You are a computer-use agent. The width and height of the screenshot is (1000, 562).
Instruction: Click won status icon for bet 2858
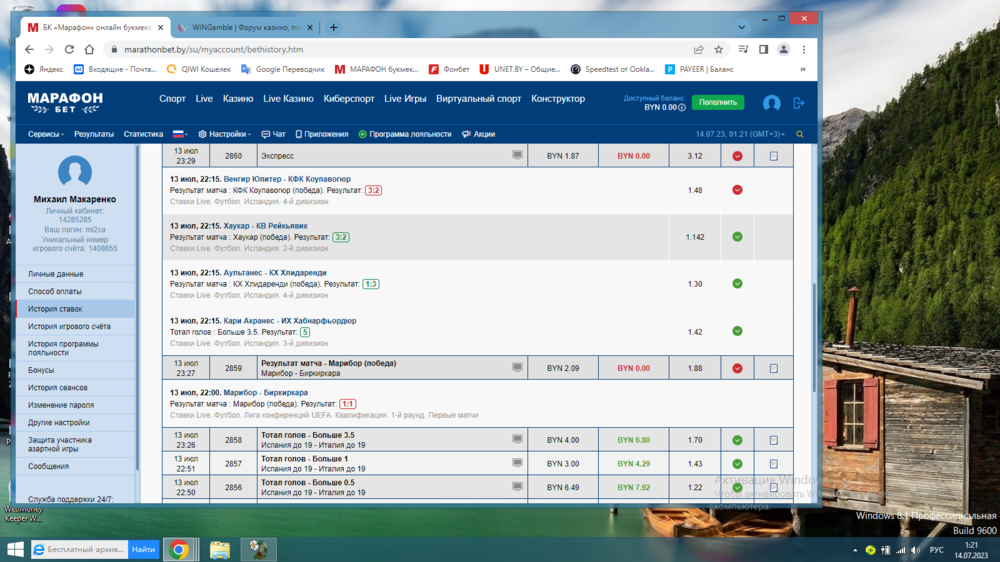tap(737, 440)
